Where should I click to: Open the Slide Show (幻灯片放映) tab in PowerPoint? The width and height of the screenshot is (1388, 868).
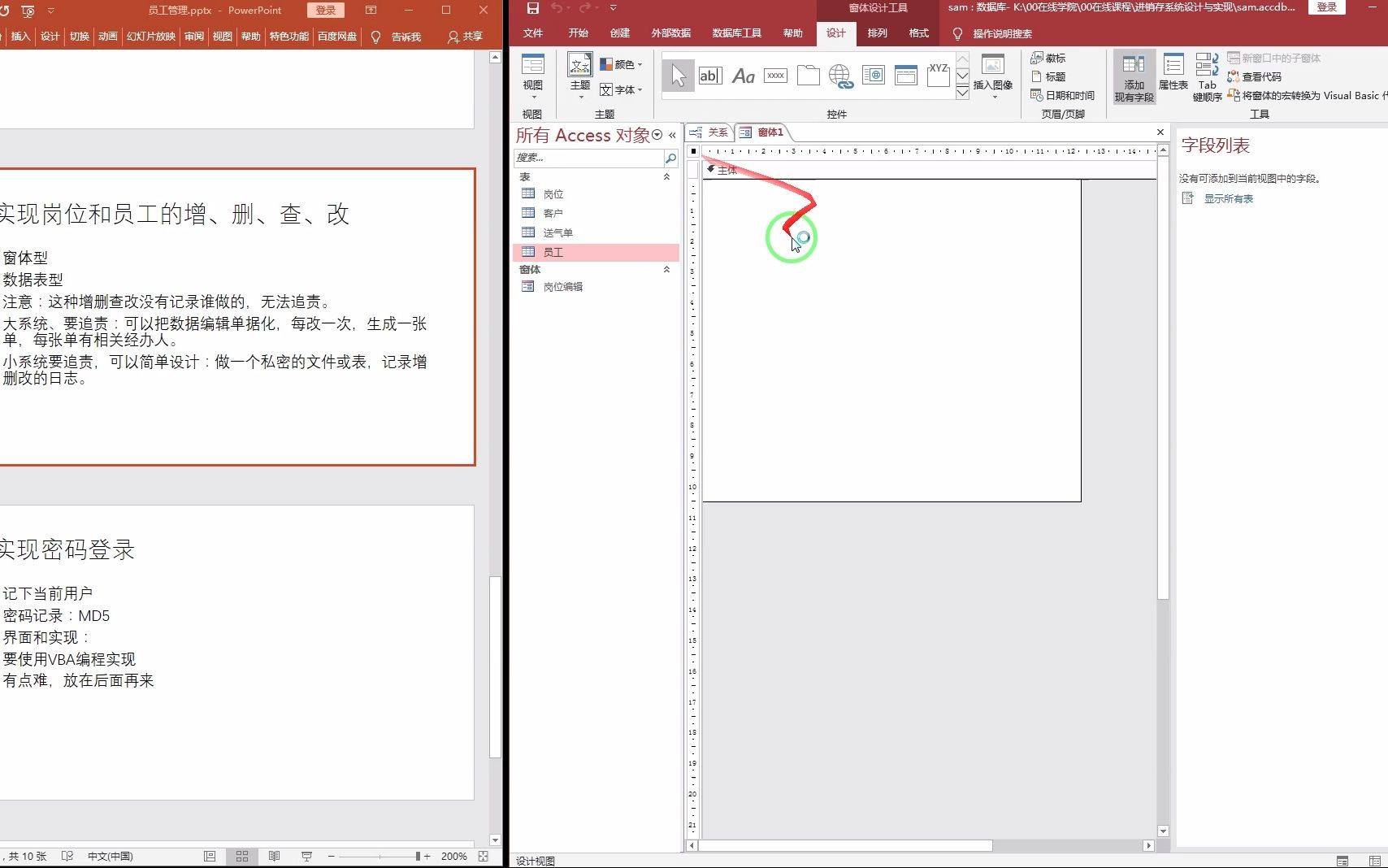[151, 37]
